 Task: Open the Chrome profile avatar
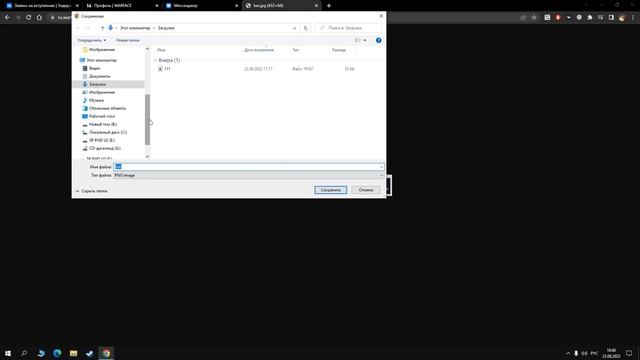pos(622,18)
